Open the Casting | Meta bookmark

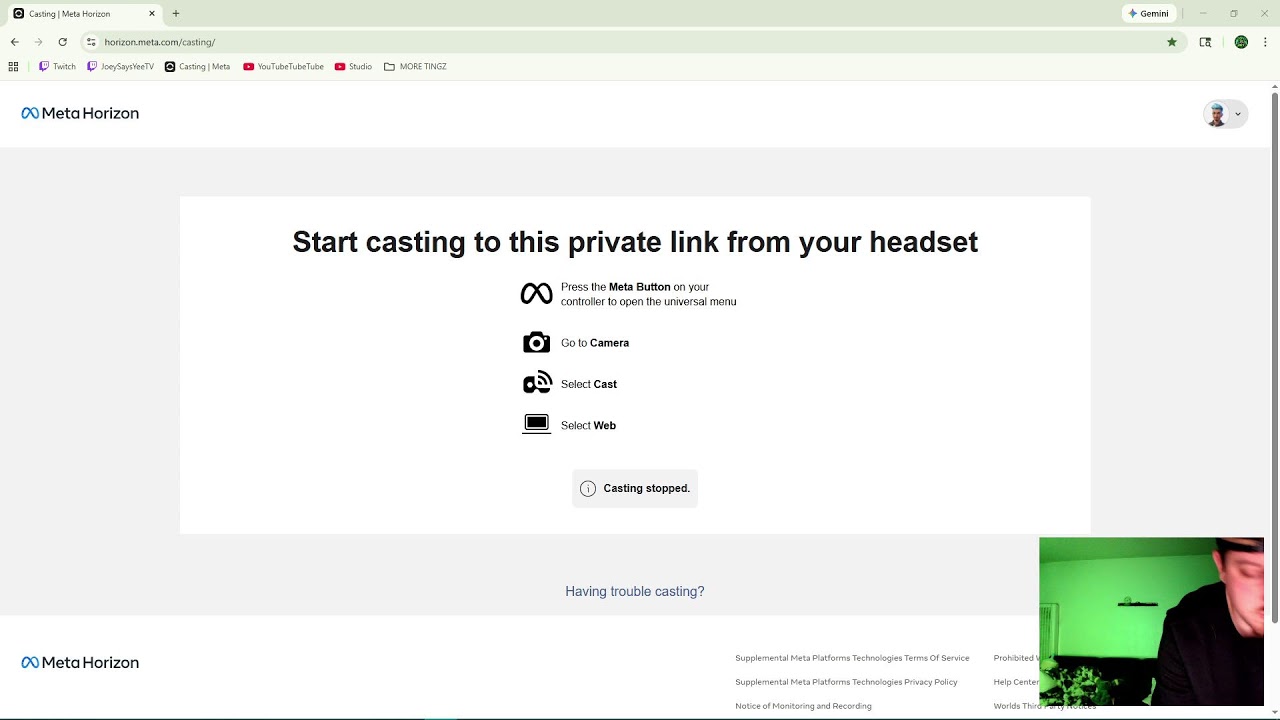197,67
